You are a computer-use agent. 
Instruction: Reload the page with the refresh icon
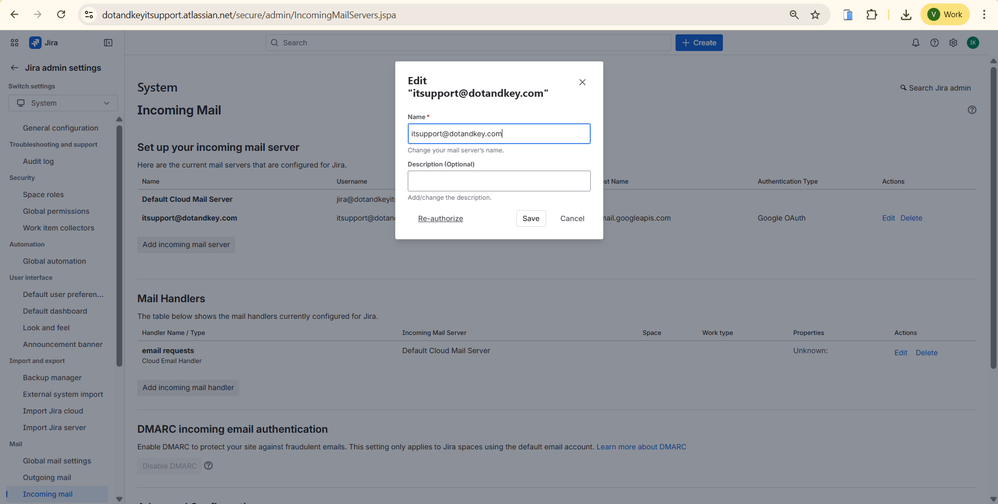tap(61, 14)
